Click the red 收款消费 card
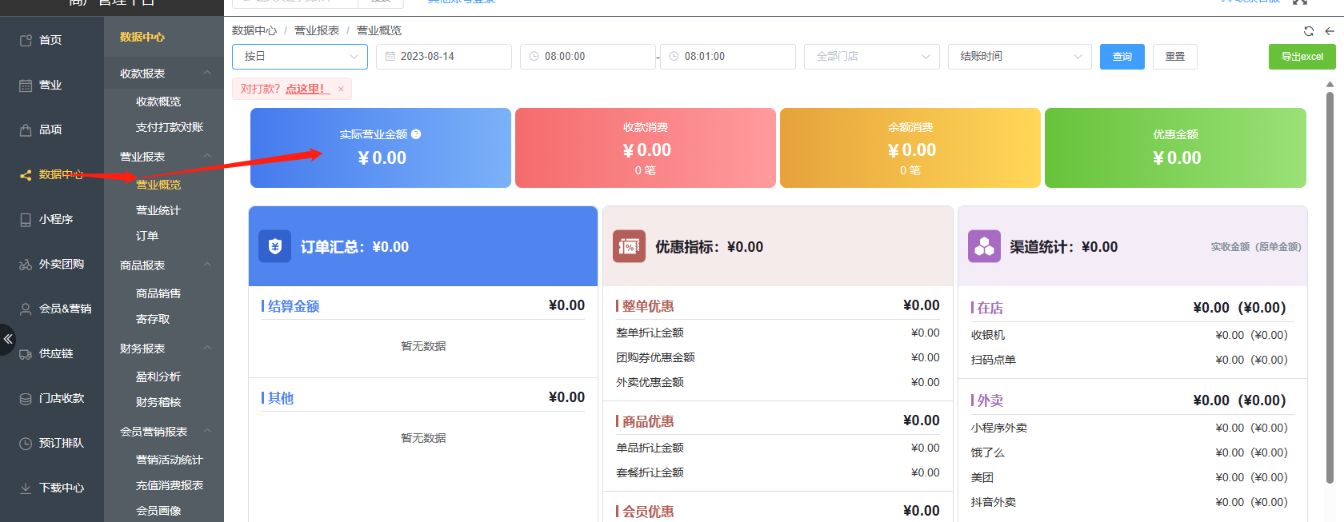This screenshot has height=522, width=1344. (645, 148)
